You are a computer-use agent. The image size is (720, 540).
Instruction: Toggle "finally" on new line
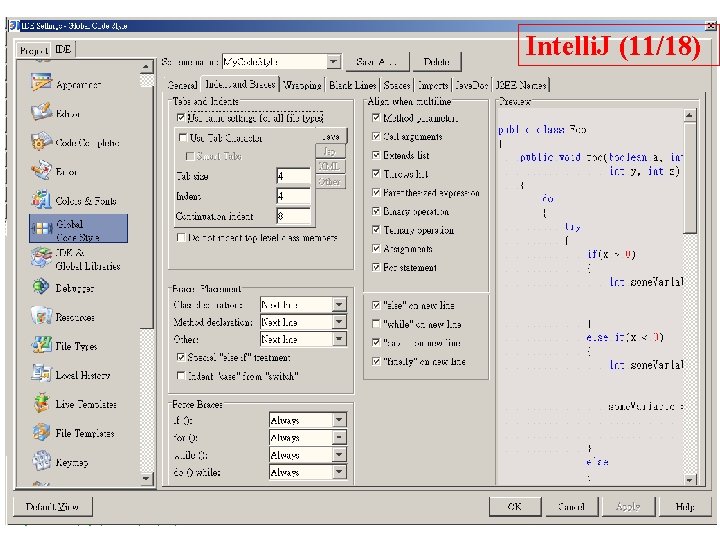click(x=376, y=361)
